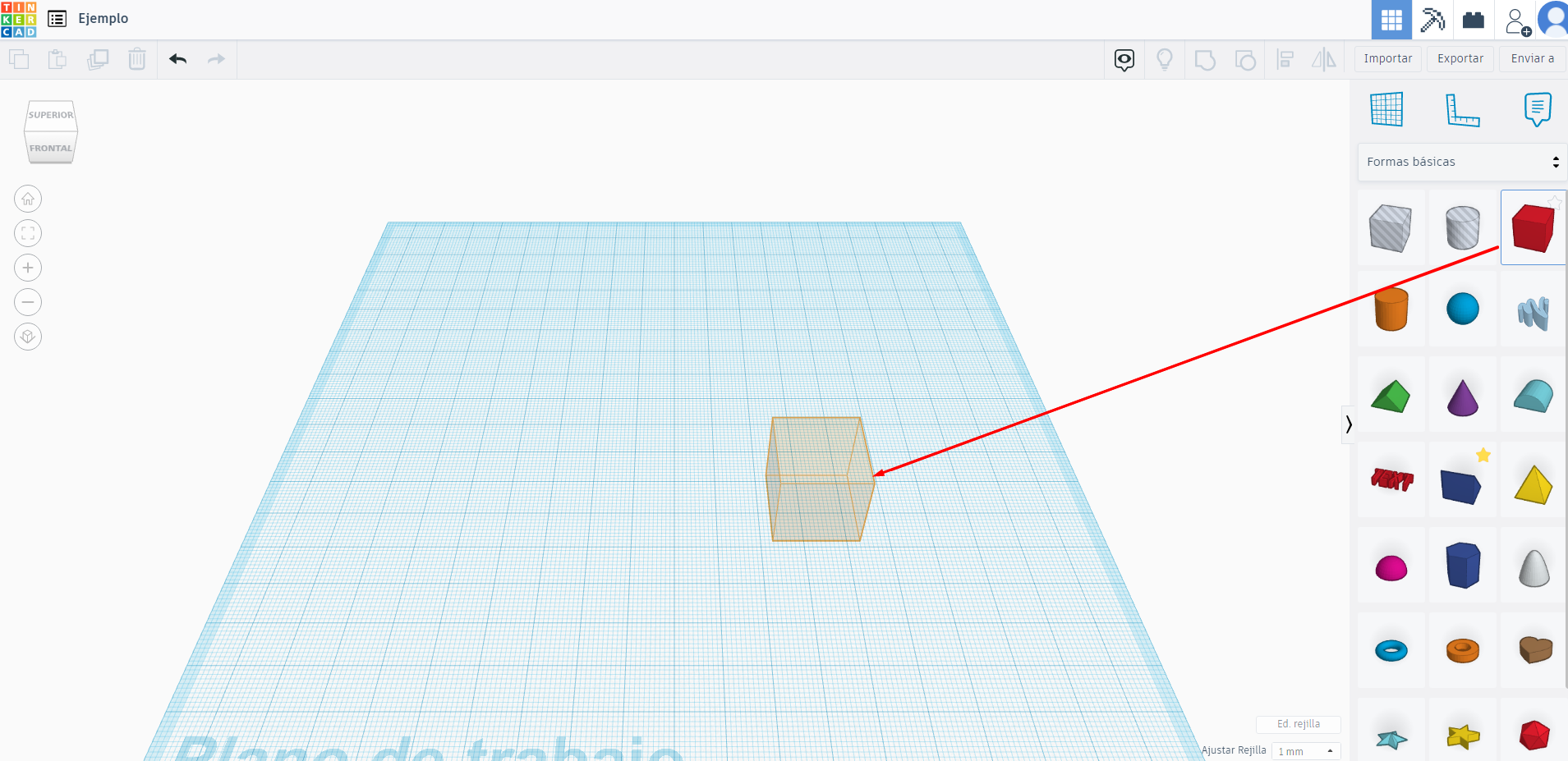
Task: Select the blue Polygon shape
Action: 1462,565
